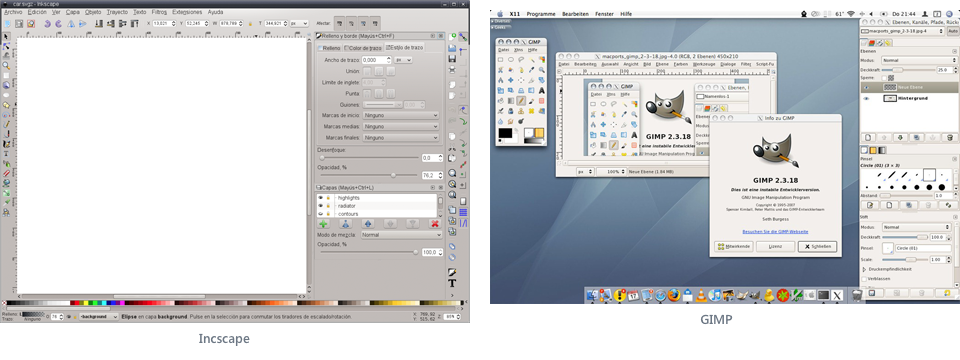Screen dimensions: 960x360
Task: Open the Modus dropdown in Ebenen panel
Action: pos(920,60)
